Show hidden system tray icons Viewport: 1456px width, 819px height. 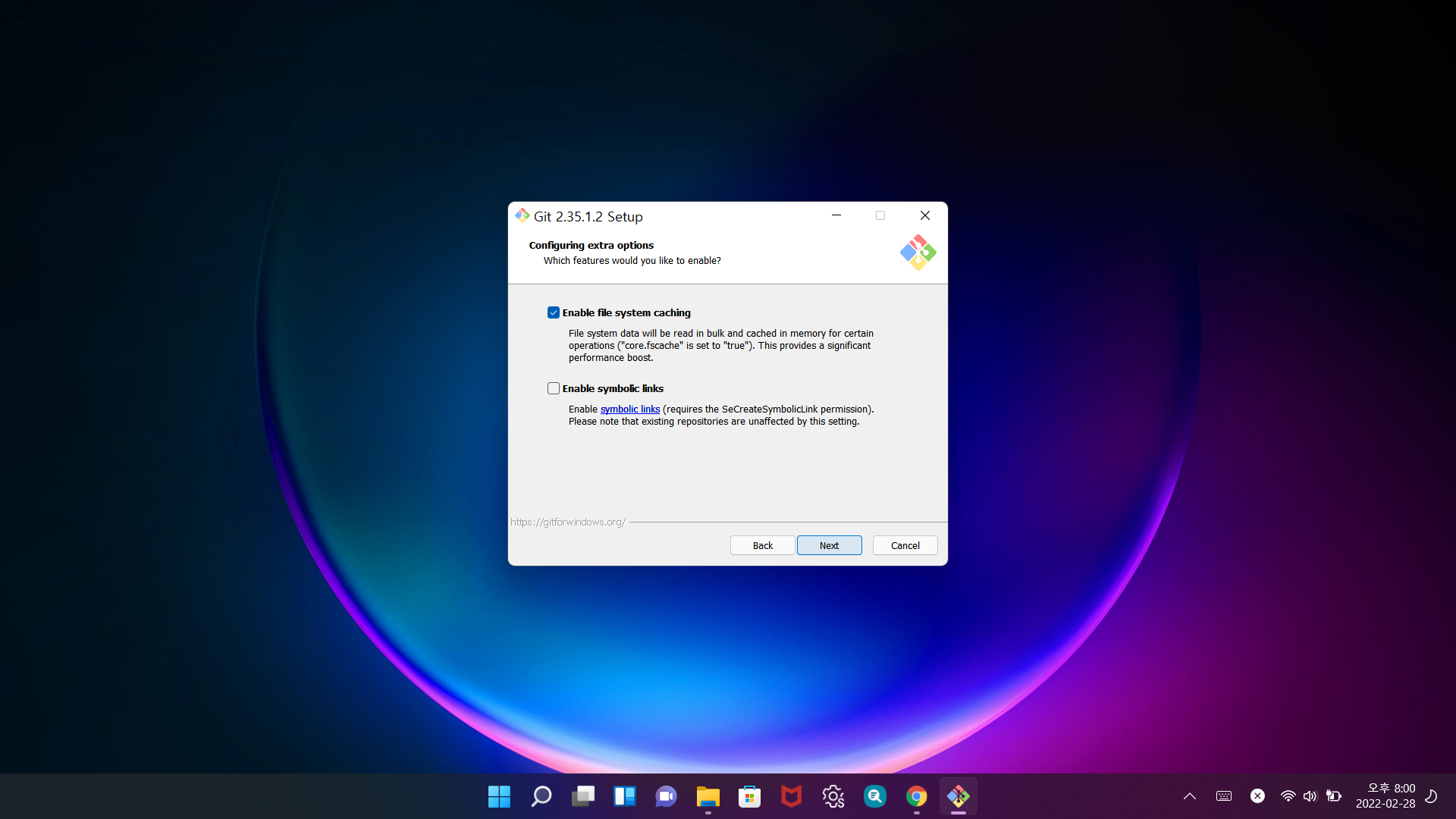pos(1189,796)
